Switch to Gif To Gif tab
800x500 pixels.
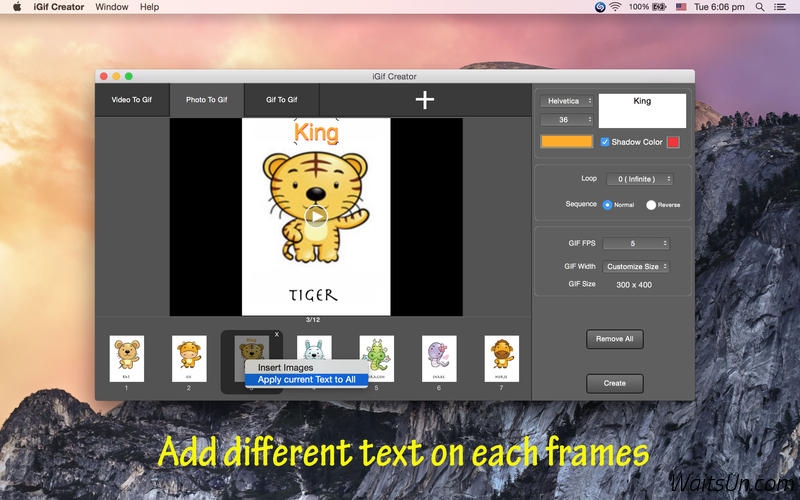pyautogui.click(x=282, y=100)
